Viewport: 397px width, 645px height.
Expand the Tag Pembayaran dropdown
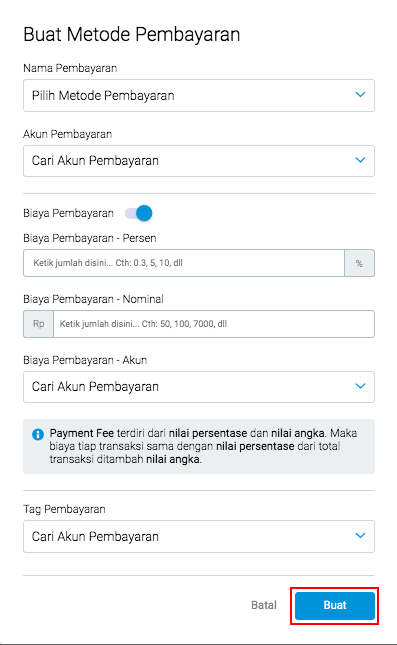click(199, 536)
